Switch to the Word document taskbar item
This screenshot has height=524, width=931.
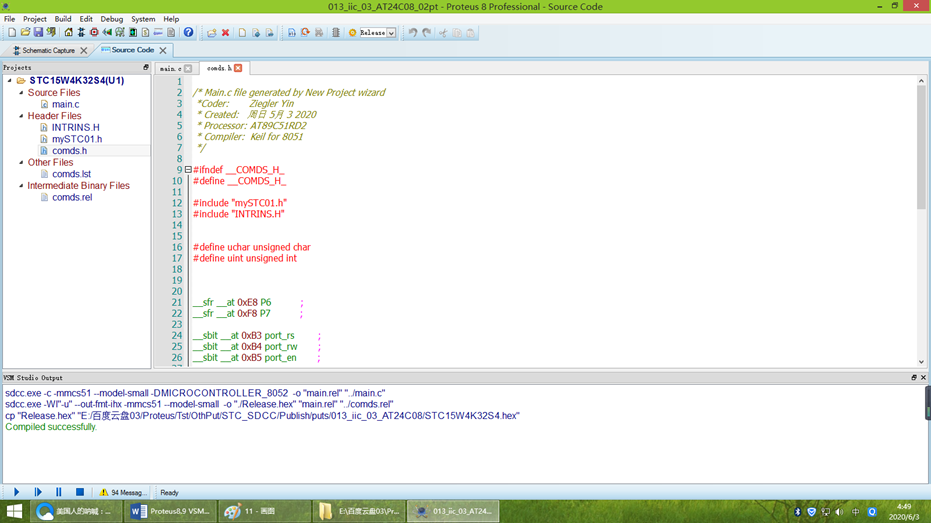170,511
